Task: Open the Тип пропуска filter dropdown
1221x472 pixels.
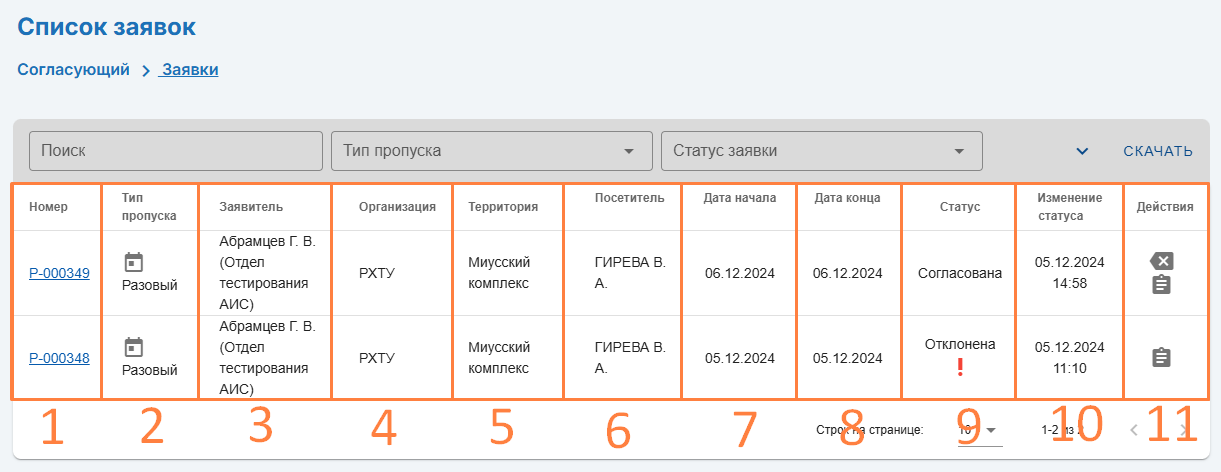Action: 491,151
